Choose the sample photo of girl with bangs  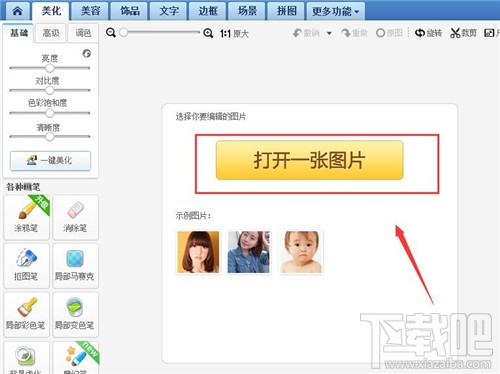(x=198, y=252)
